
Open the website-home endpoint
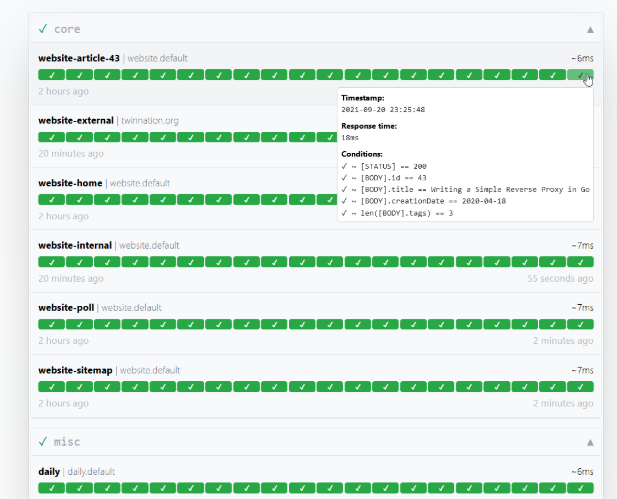(x=70, y=183)
